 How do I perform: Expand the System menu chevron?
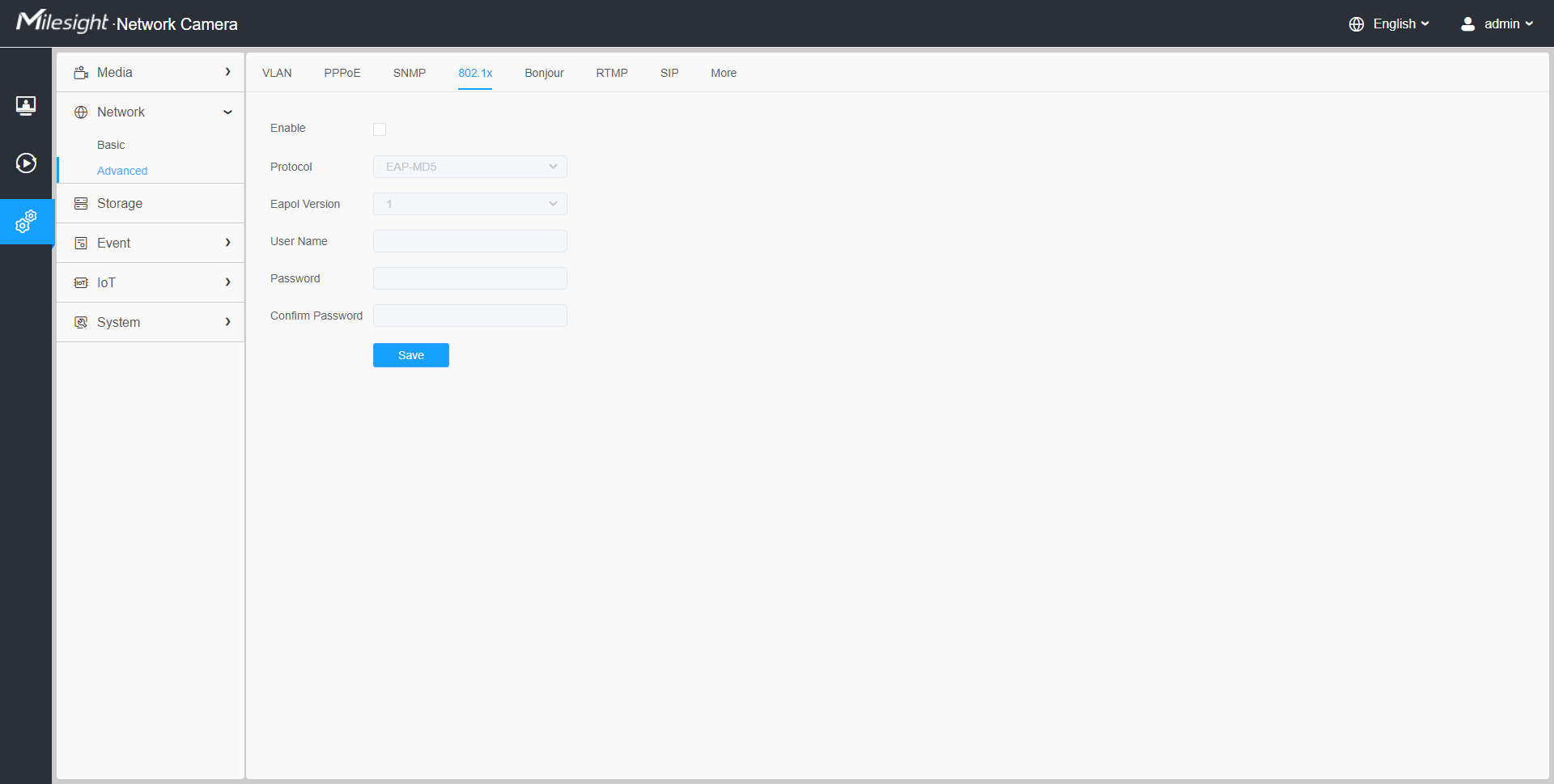pos(227,322)
